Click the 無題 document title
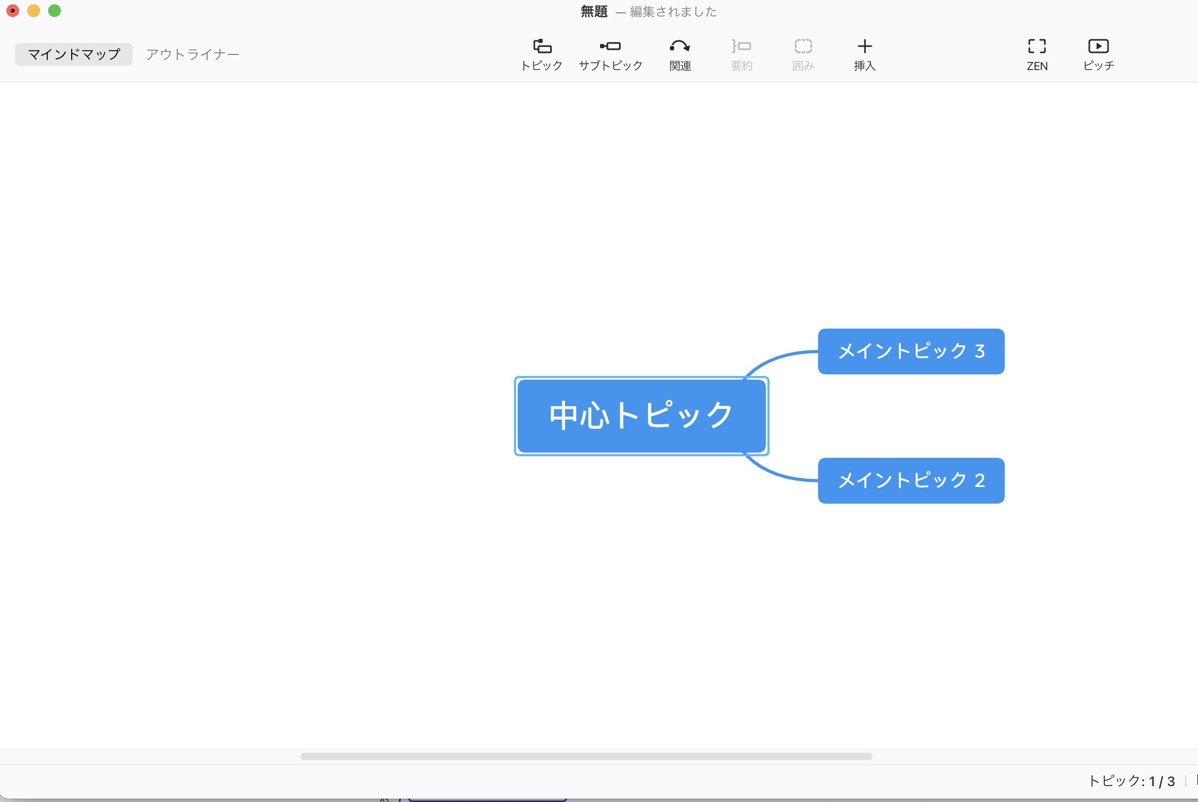This screenshot has width=1198, height=802. tap(594, 11)
